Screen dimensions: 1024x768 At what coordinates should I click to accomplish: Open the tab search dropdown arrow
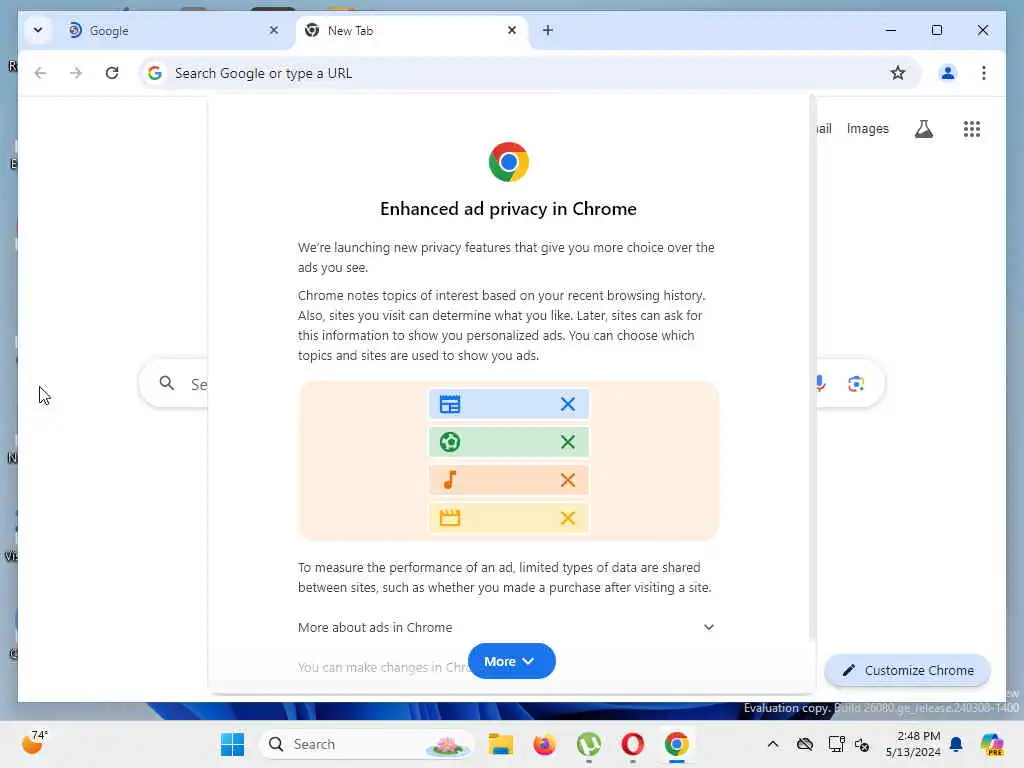click(38, 30)
